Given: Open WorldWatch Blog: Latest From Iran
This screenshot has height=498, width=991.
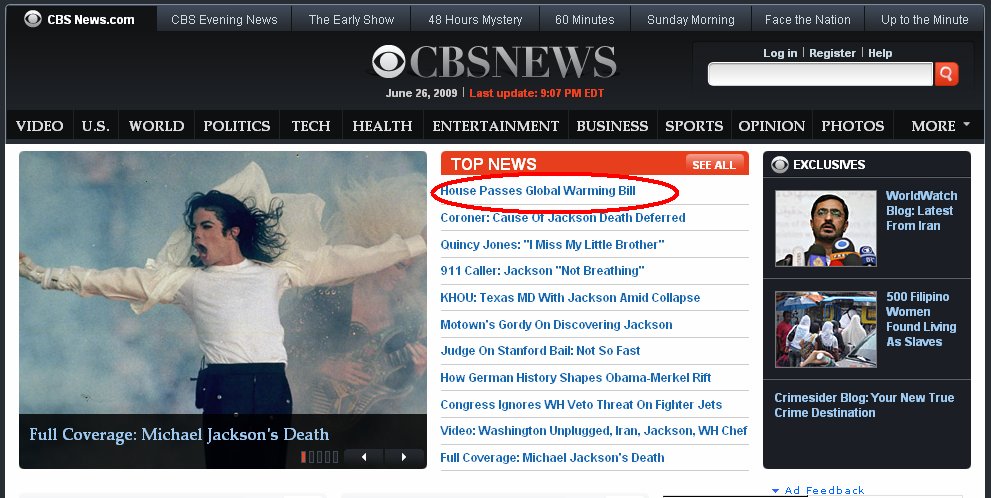Looking at the screenshot, I should tap(921, 210).
